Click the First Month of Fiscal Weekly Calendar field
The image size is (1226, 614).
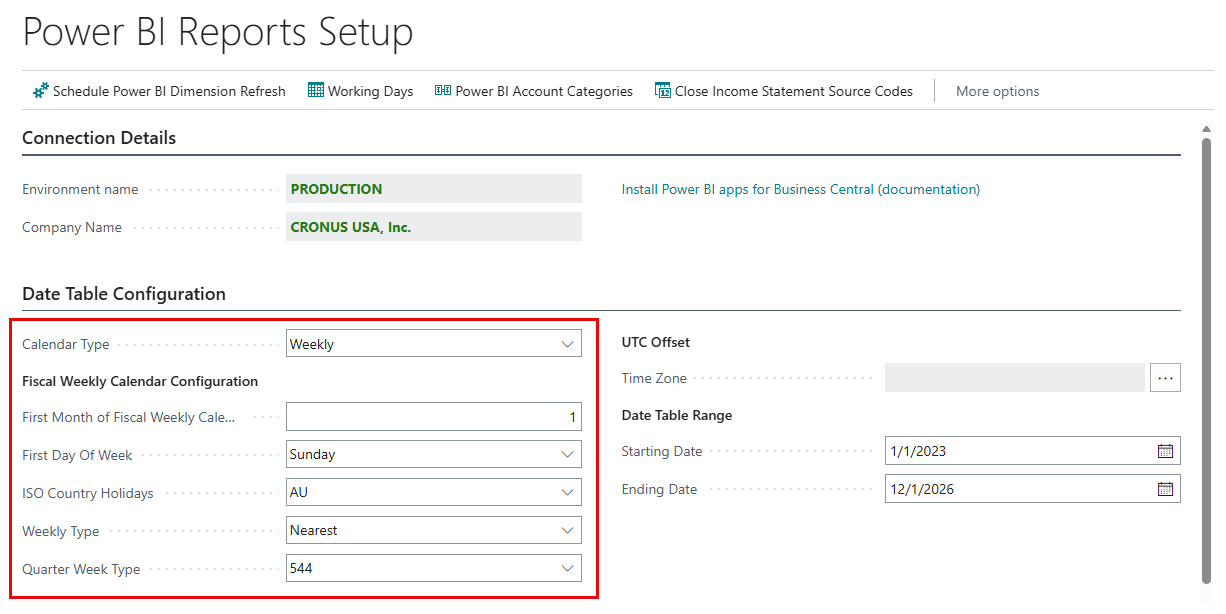click(x=433, y=417)
